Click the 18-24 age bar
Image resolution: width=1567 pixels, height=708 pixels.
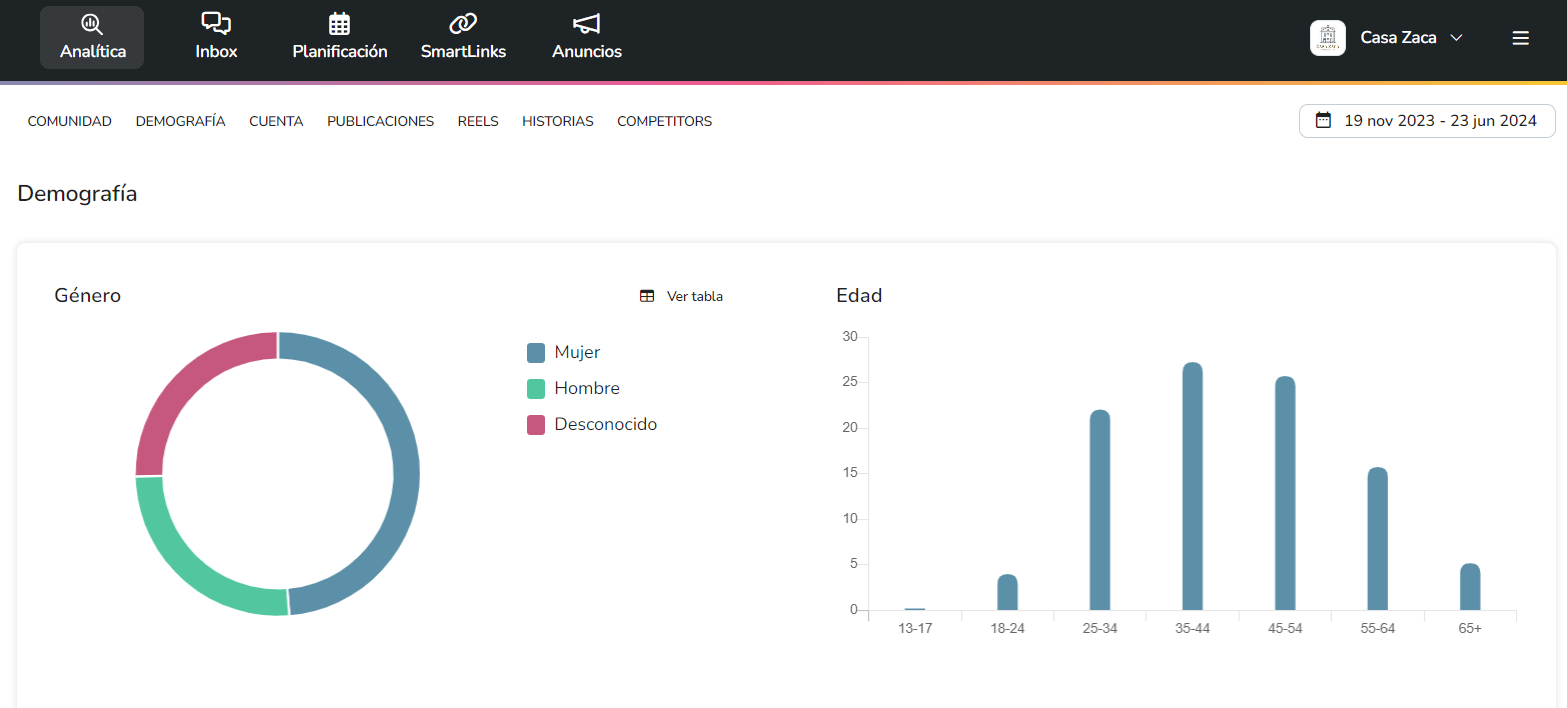tap(1007, 592)
